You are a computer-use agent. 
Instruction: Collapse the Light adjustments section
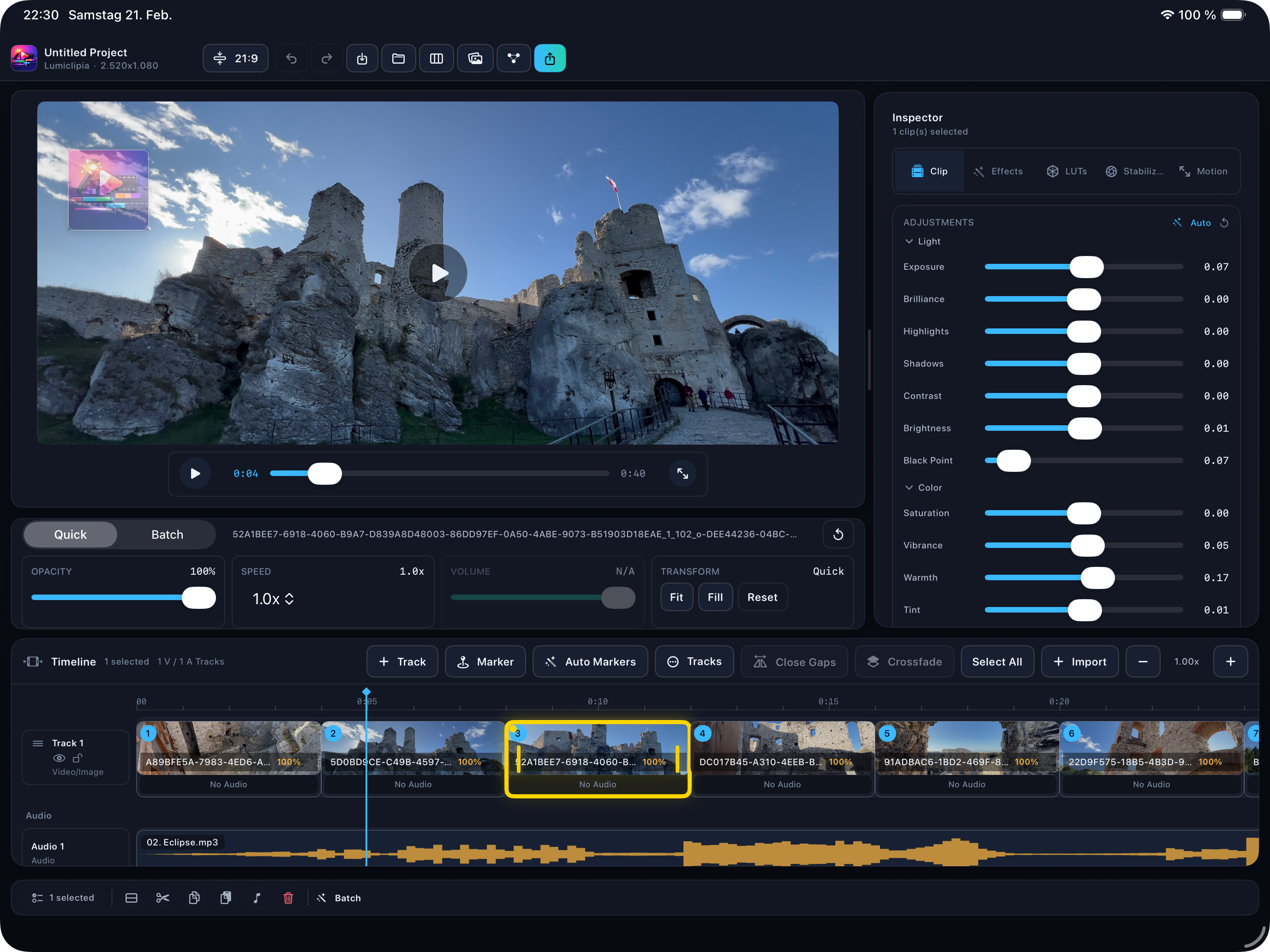[910, 241]
